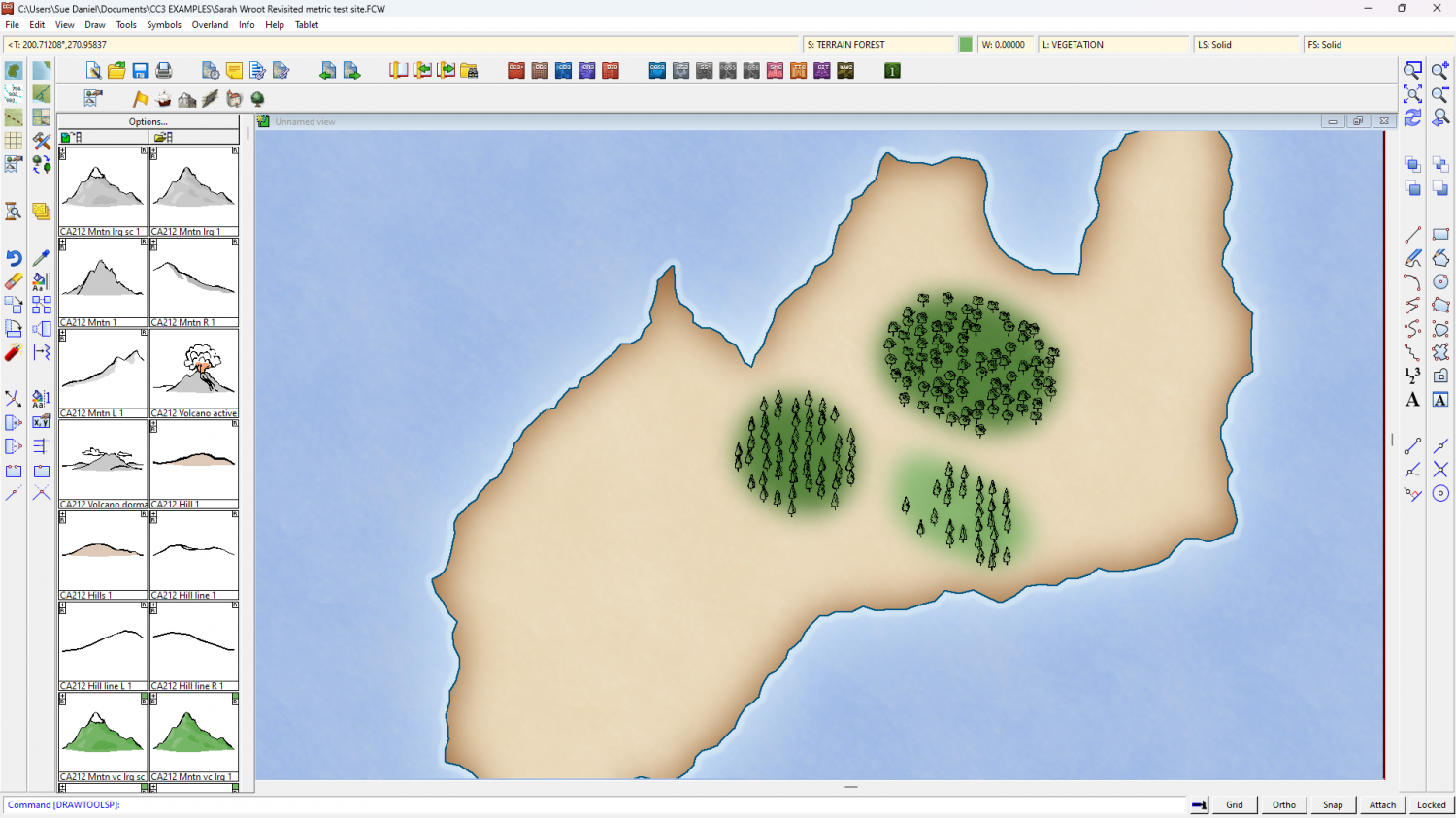Image resolution: width=1456 pixels, height=818 pixels.
Task: Open the Fill Style 'FS: Solid' selector
Action: (1378, 45)
